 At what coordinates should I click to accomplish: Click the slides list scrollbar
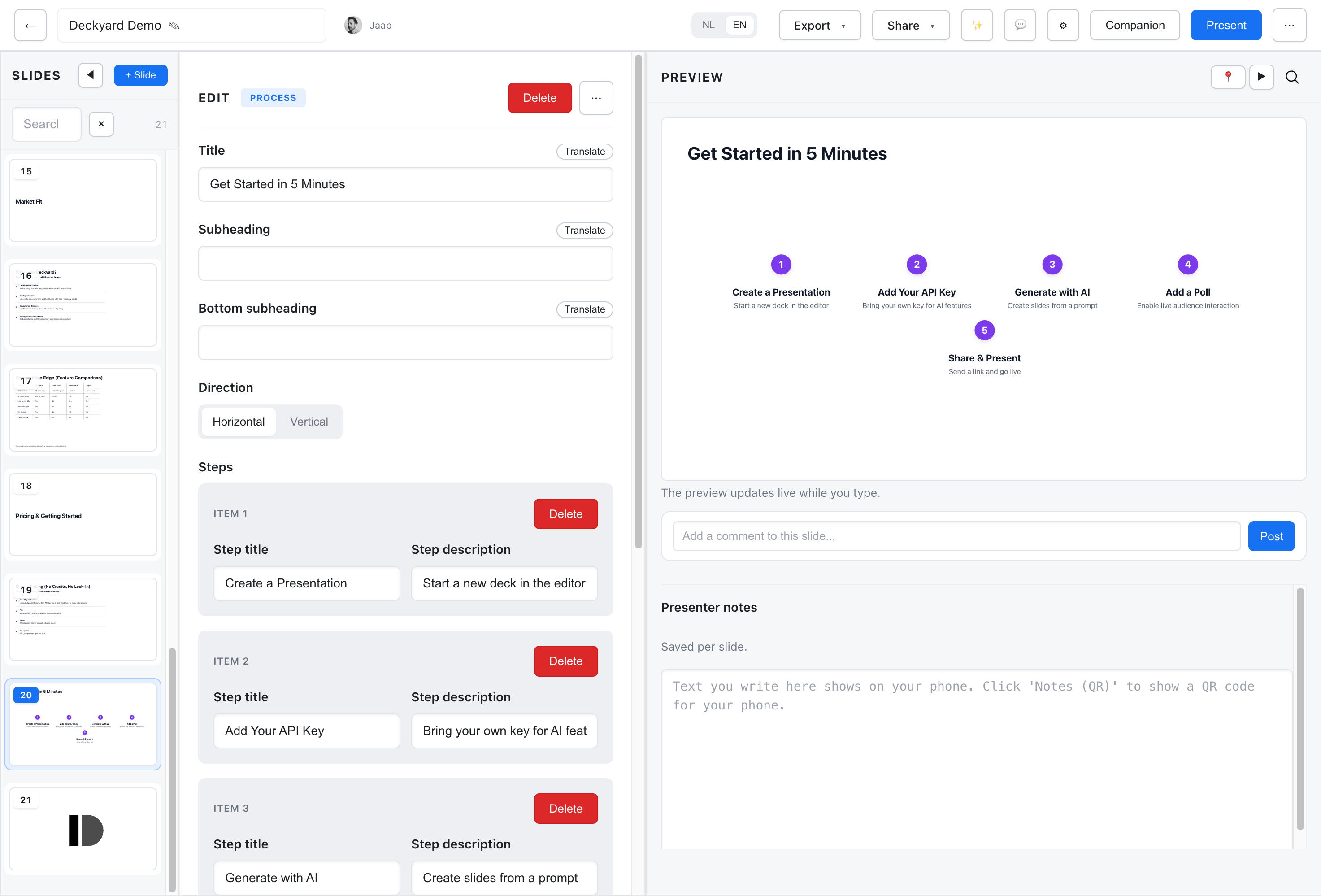click(172, 770)
